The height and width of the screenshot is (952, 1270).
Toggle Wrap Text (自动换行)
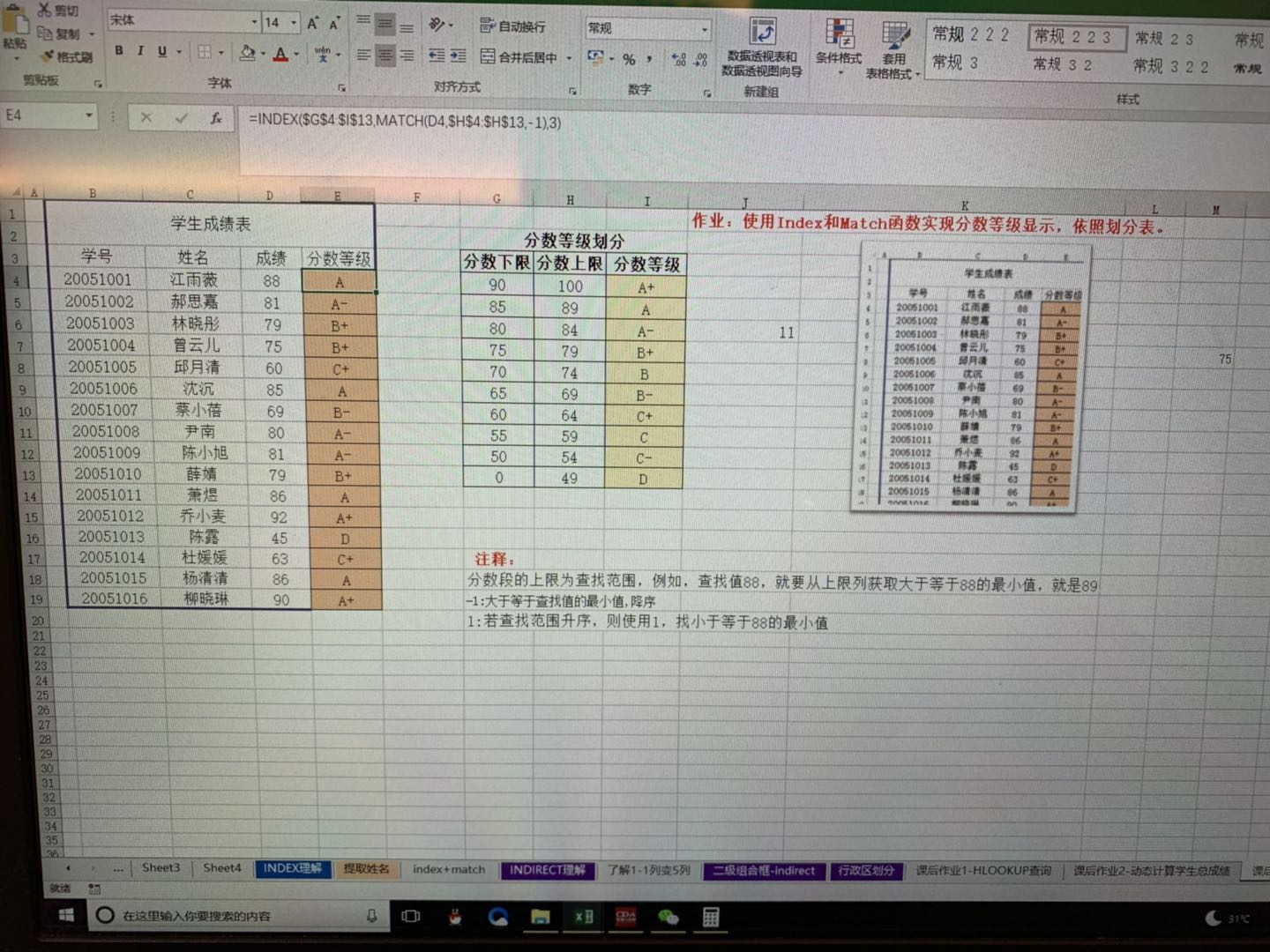512,26
